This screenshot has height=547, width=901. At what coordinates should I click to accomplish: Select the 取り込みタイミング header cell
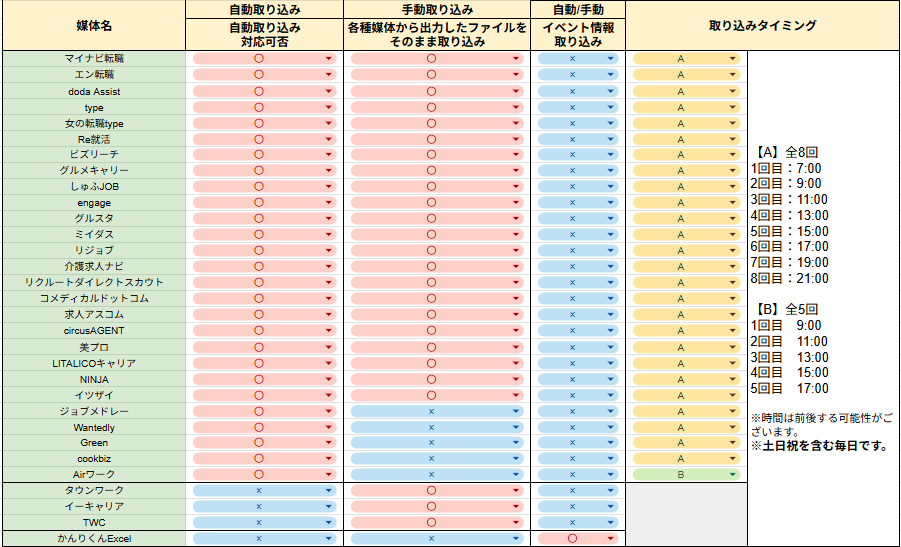tap(762, 26)
